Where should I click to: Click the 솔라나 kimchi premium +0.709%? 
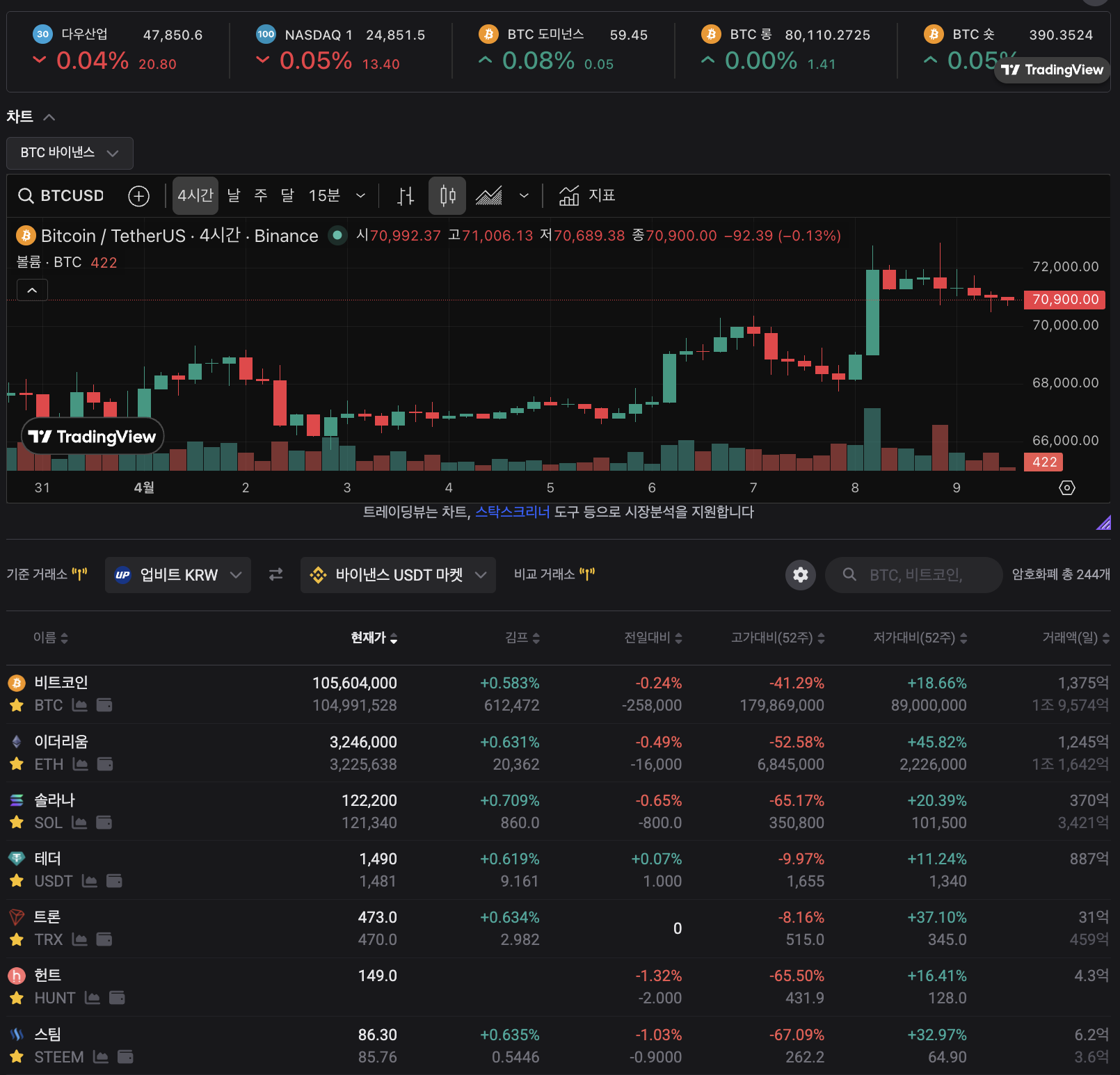[x=510, y=800]
